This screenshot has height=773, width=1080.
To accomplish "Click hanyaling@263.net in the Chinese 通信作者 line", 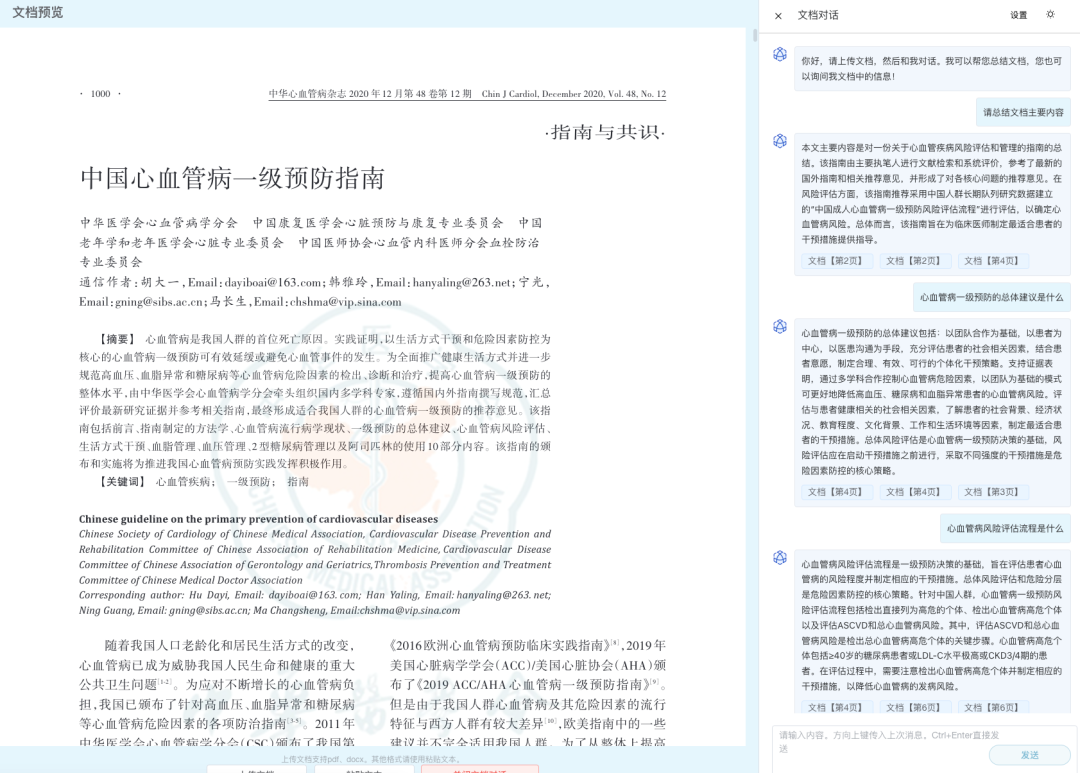I will [x=461, y=282].
